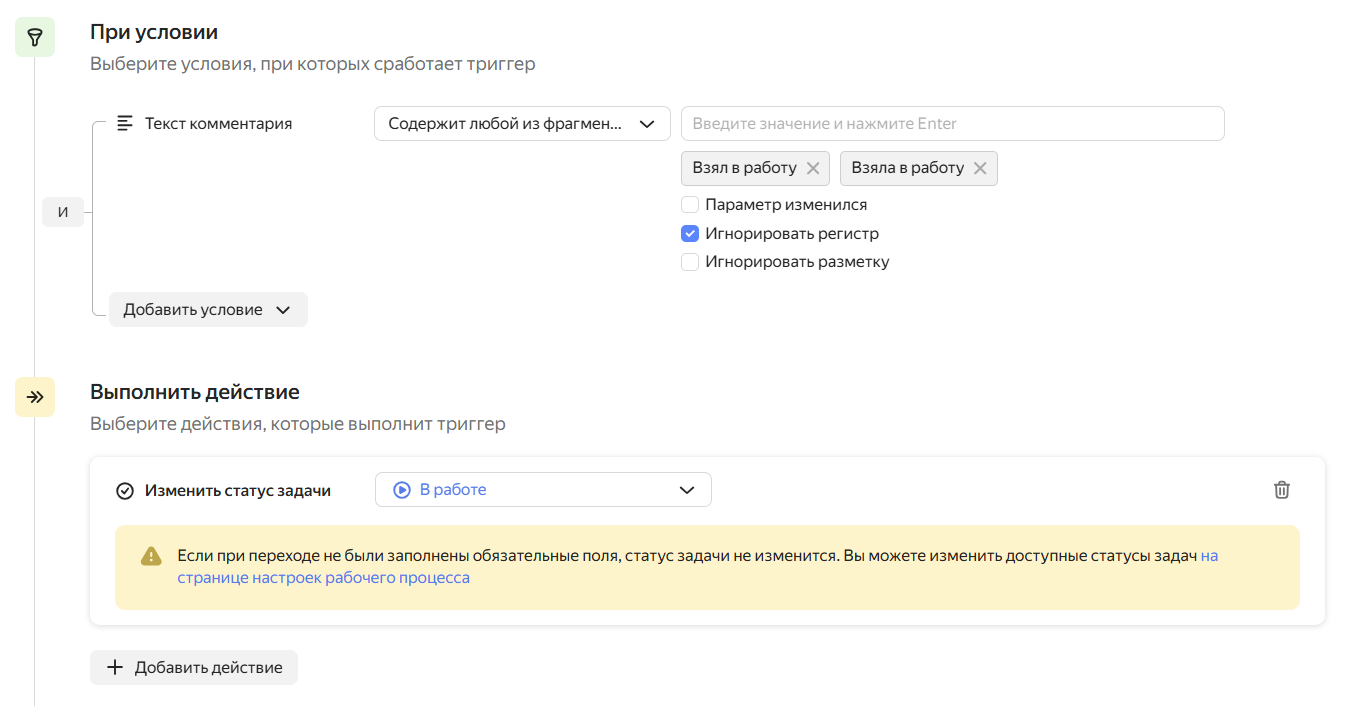The height and width of the screenshot is (706, 1355).
Task: Expand the 'Добавить условие' dropdown
Action: tap(208, 310)
